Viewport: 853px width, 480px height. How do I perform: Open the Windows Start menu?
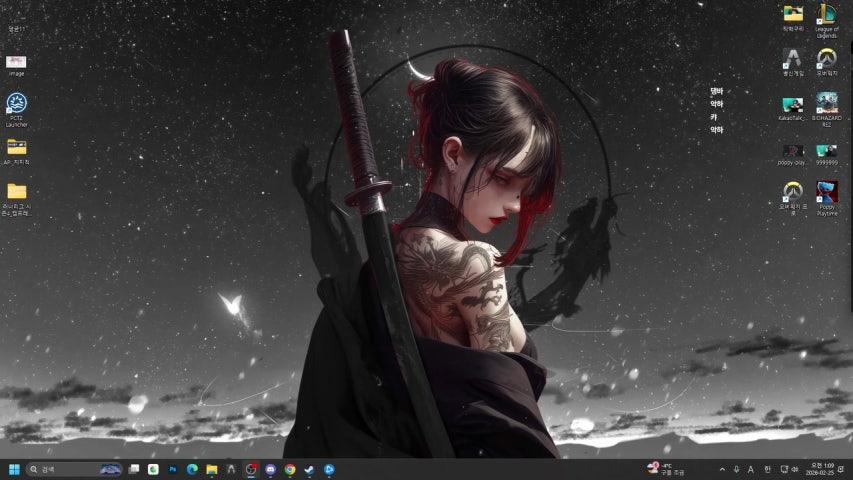(15, 469)
